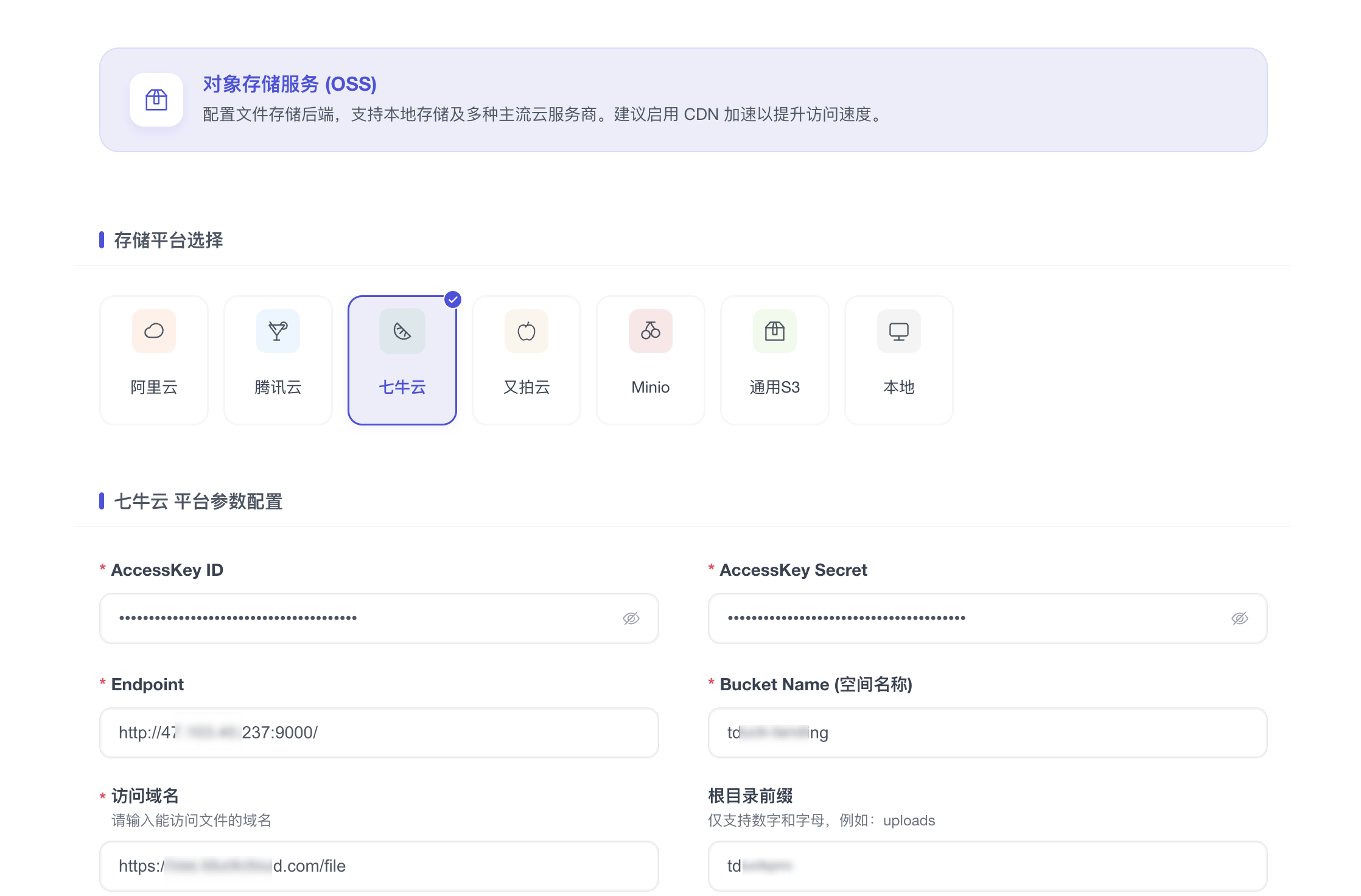Image resolution: width=1361 pixels, height=896 pixels.
Task: Switch storage platform to 阿里云
Action: tap(154, 360)
